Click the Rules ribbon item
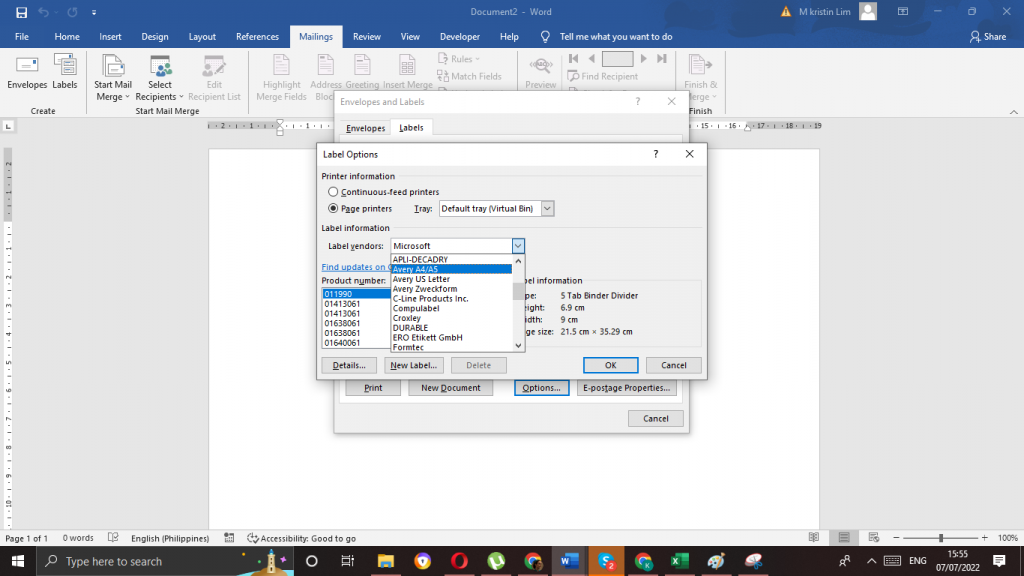The image size is (1024, 576). 458,59
